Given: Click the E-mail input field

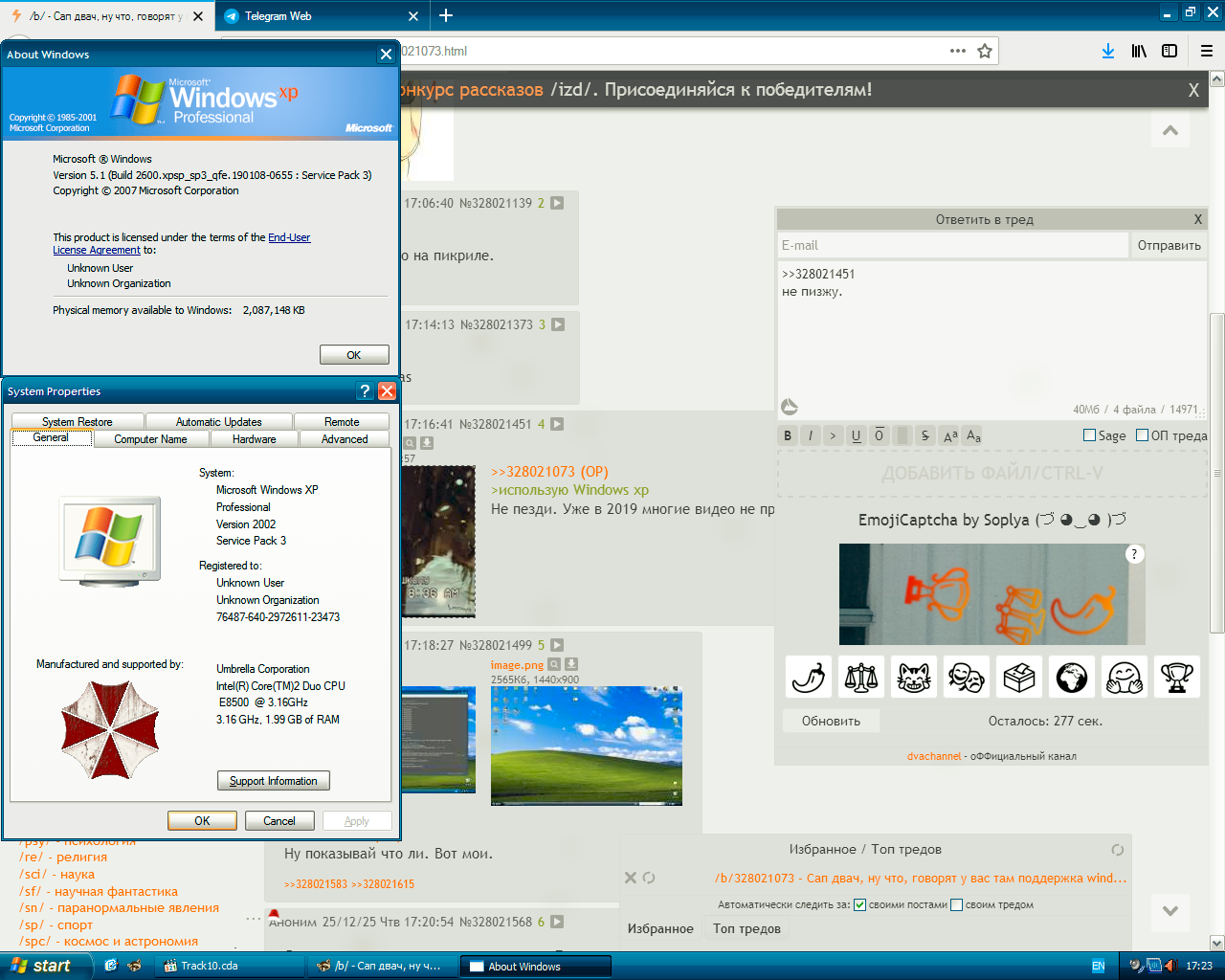Looking at the screenshot, I should pyautogui.click(x=953, y=245).
